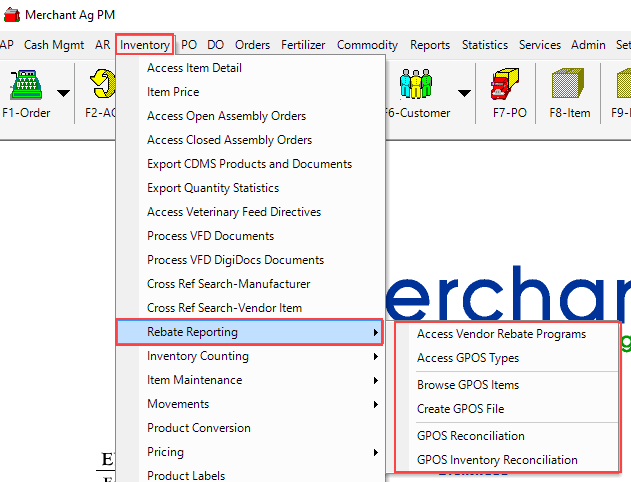Choose Create GPOS File
Screen dimensions: 631x482
[460, 409]
